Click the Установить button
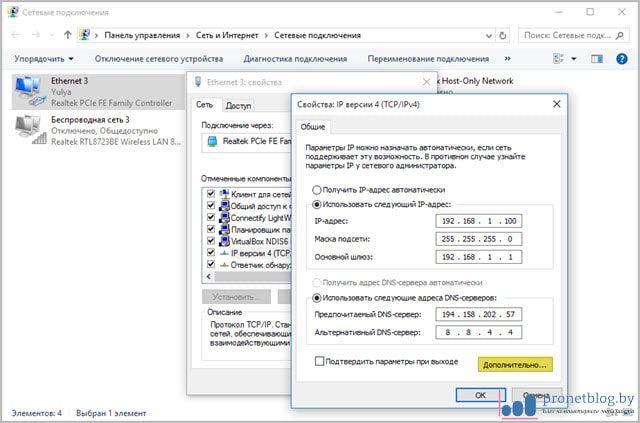The height and width of the screenshot is (423, 640). point(236,297)
